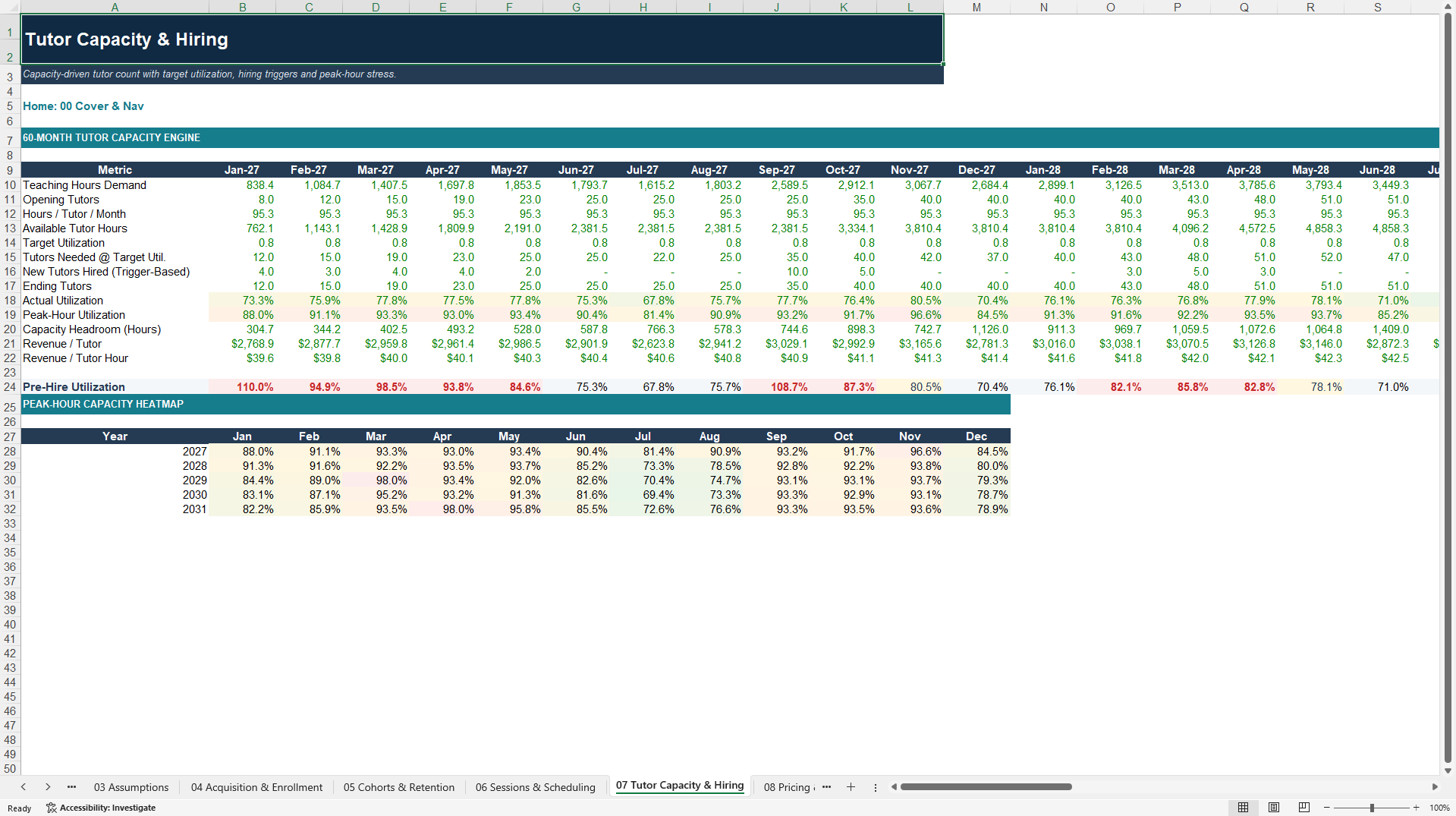Select the Tutor Capacity & Hiring title cell
This screenshot has width=1456, height=816.
pyautogui.click(x=483, y=39)
